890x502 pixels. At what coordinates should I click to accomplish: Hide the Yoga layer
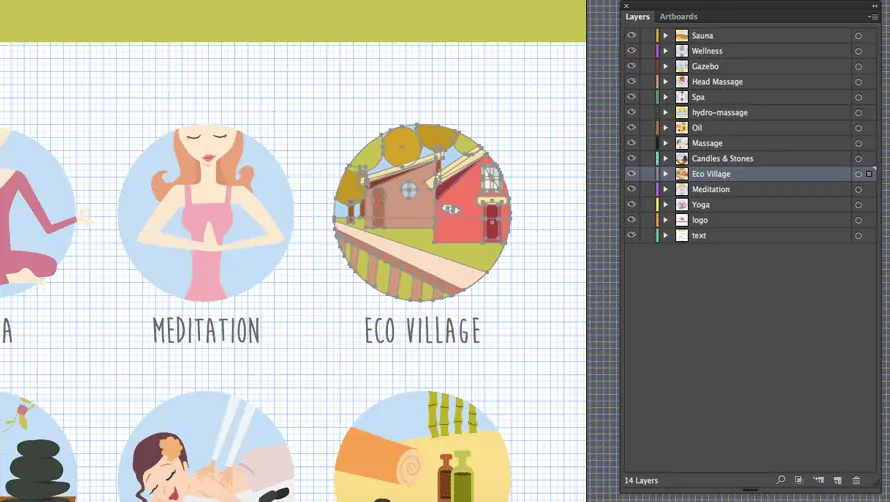[x=631, y=204]
